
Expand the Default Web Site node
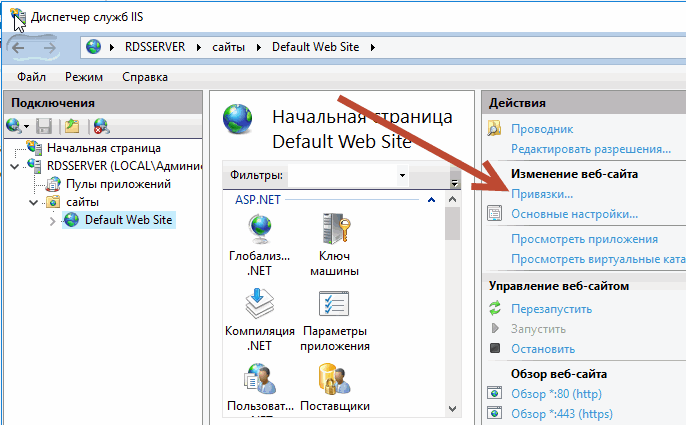(52, 220)
